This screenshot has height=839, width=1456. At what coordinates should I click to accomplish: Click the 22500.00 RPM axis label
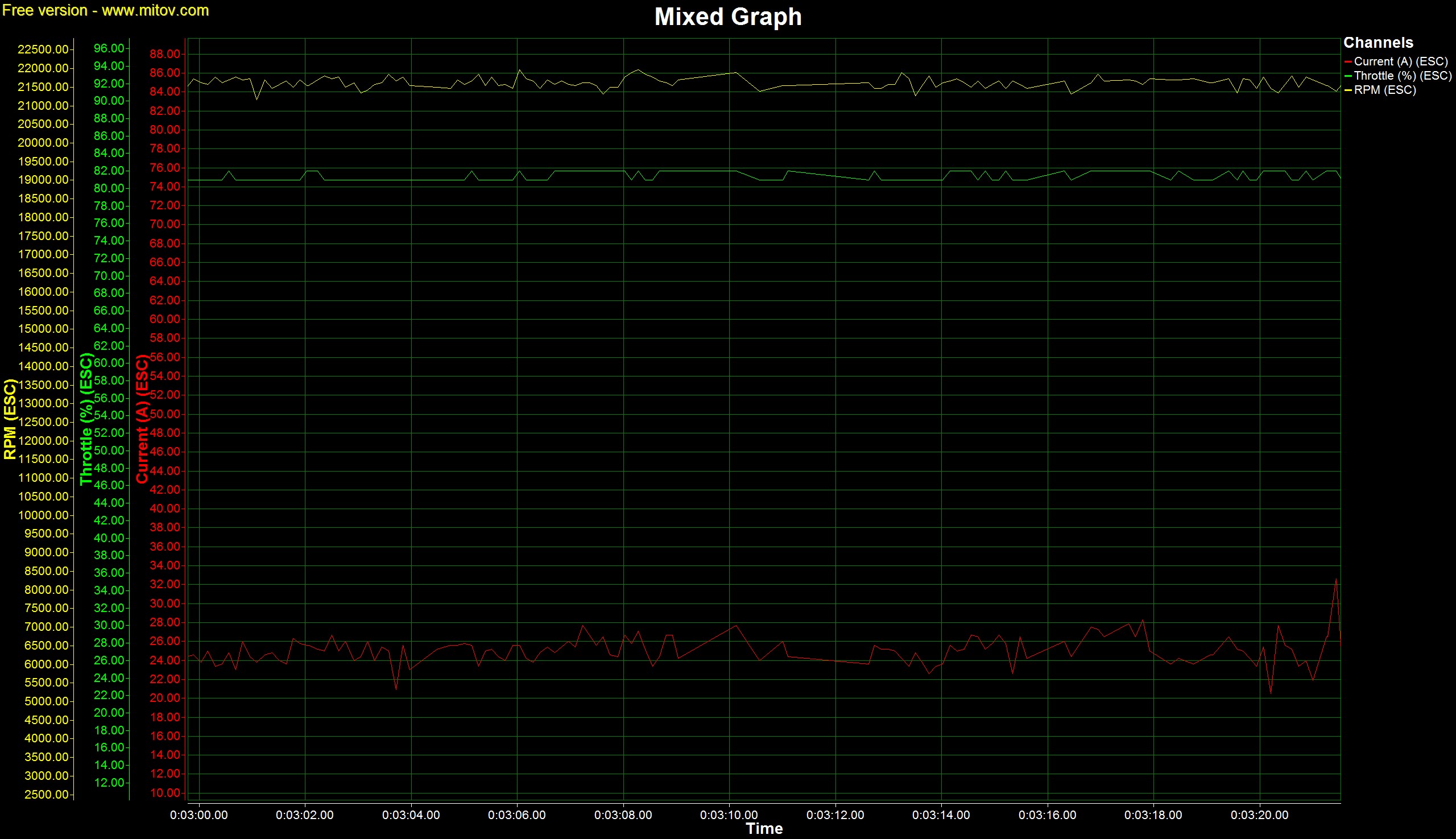click(43, 49)
